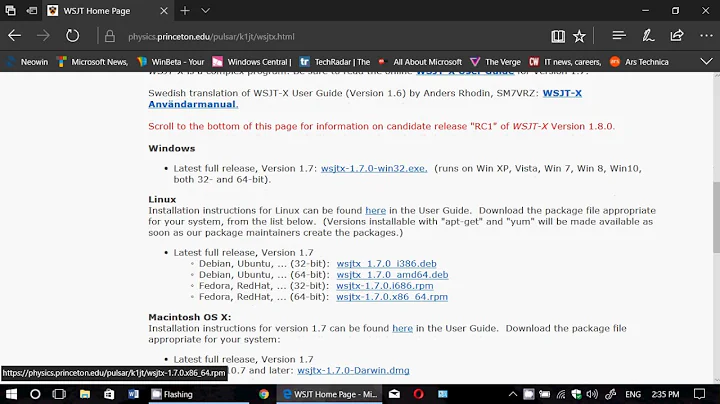Click the volume speaker tray icon
The image size is (720, 404).
pos(592,394)
